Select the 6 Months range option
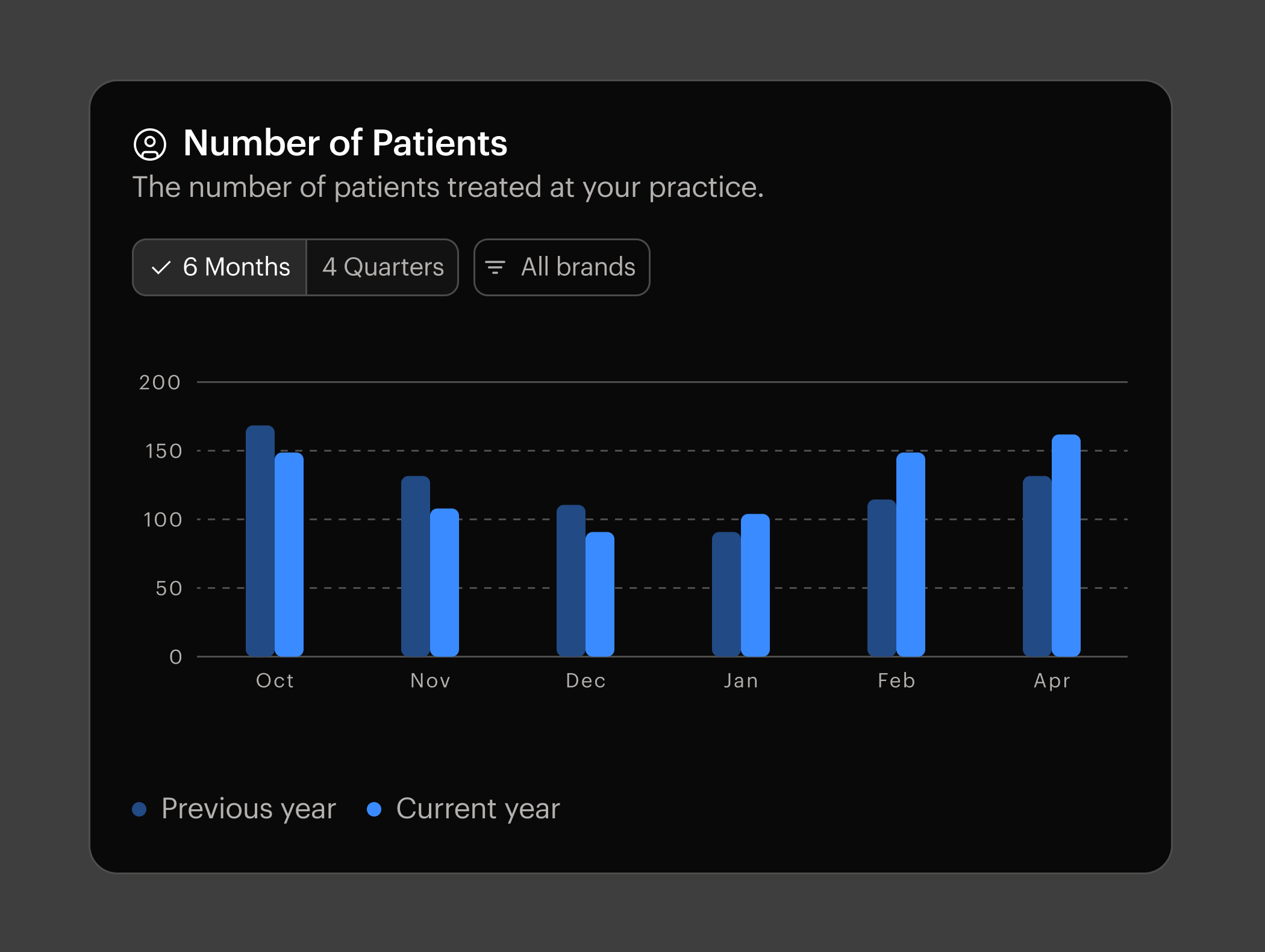The image size is (1265, 952). (220, 267)
